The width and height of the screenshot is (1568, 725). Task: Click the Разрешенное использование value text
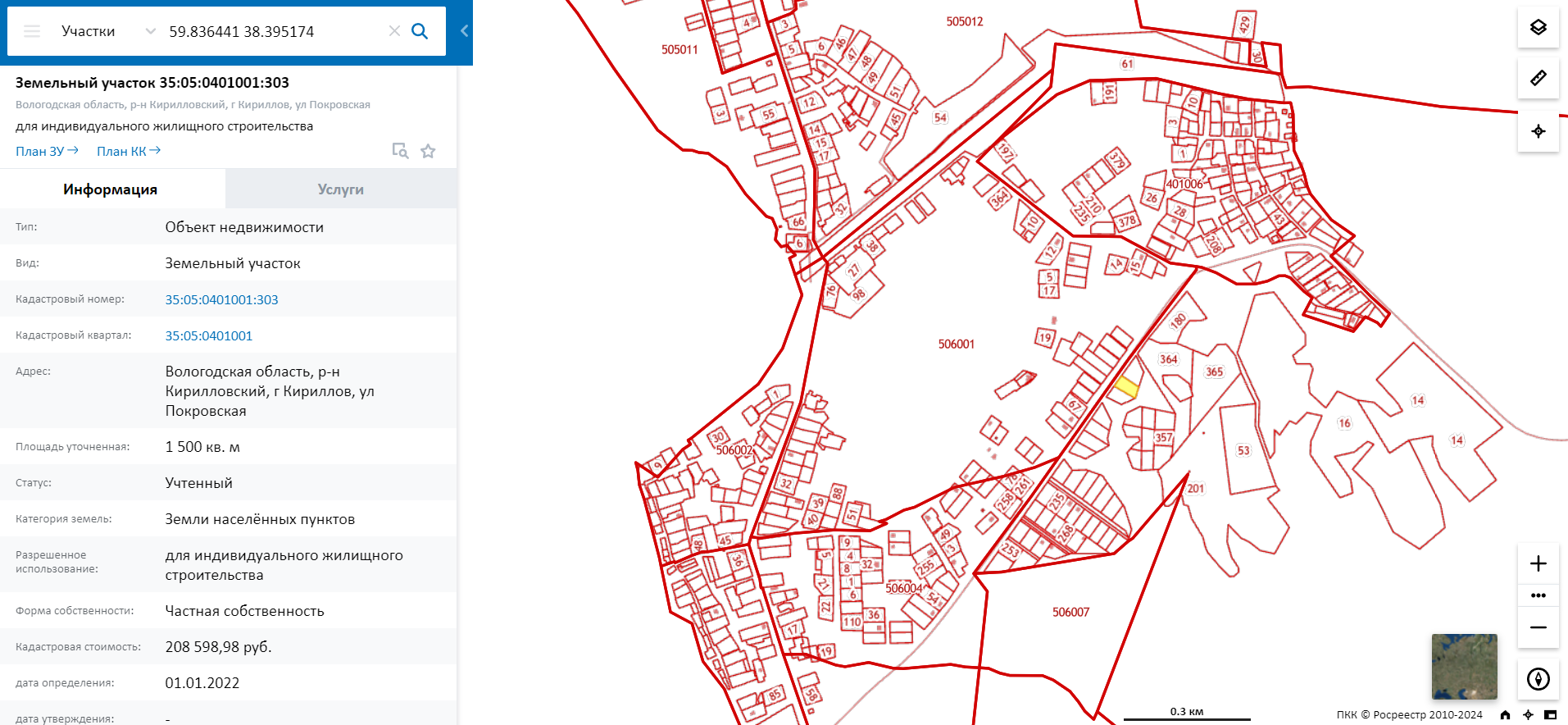[x=284, y=565]
